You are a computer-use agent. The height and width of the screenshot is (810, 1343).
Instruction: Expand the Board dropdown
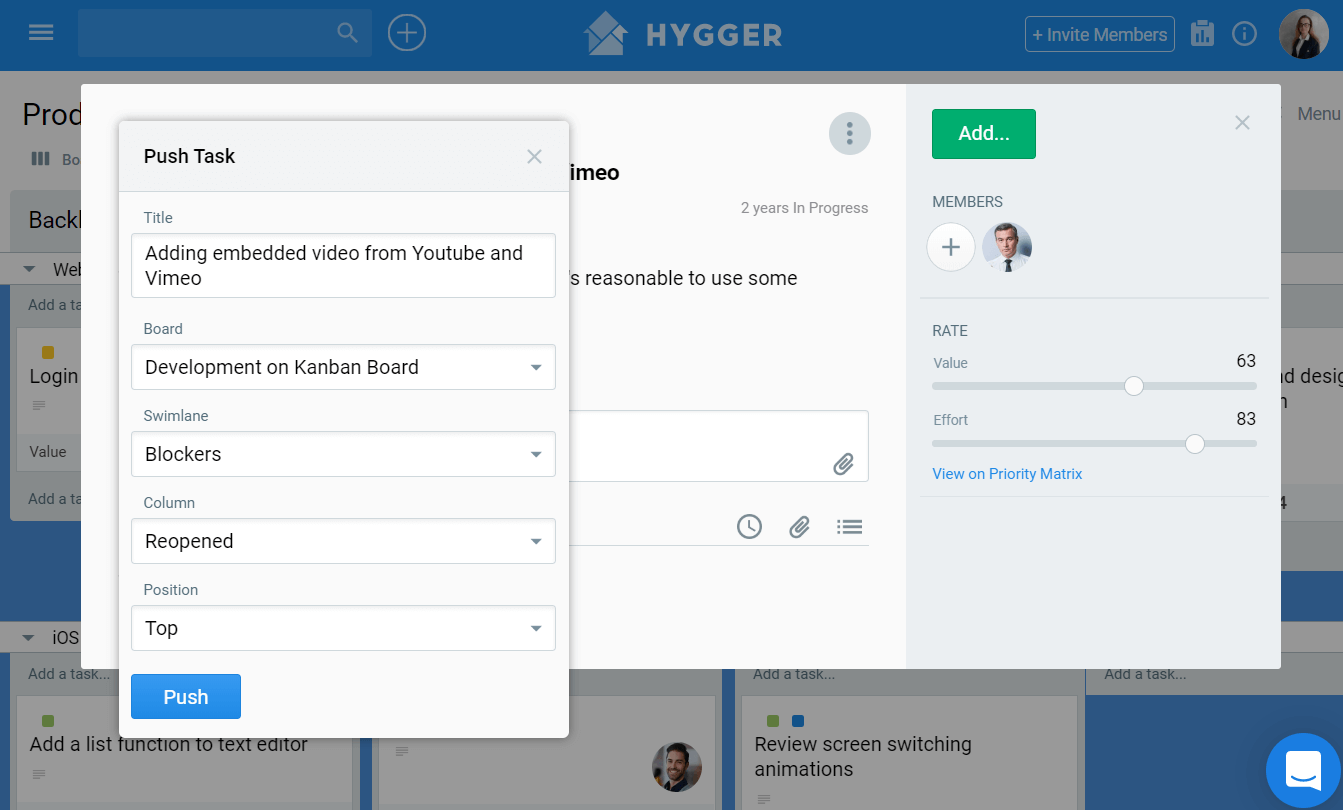coord(343,367)
